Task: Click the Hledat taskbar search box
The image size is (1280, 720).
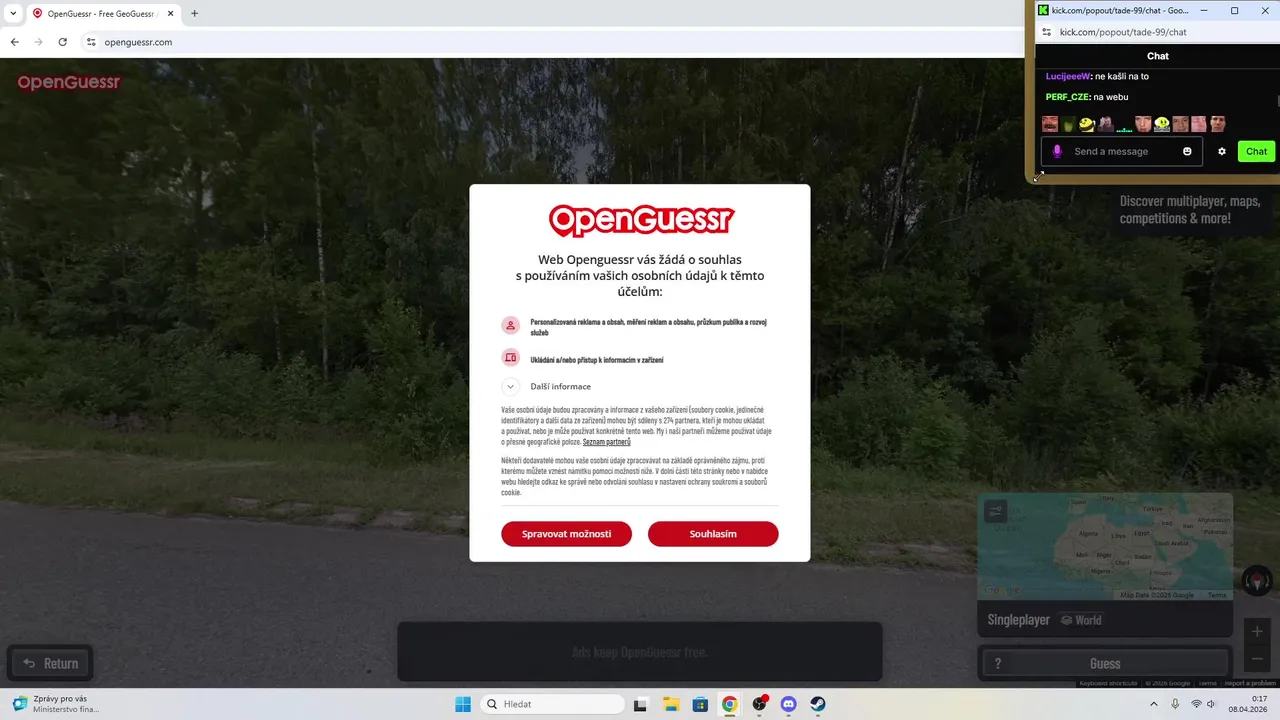Action: 552,704
